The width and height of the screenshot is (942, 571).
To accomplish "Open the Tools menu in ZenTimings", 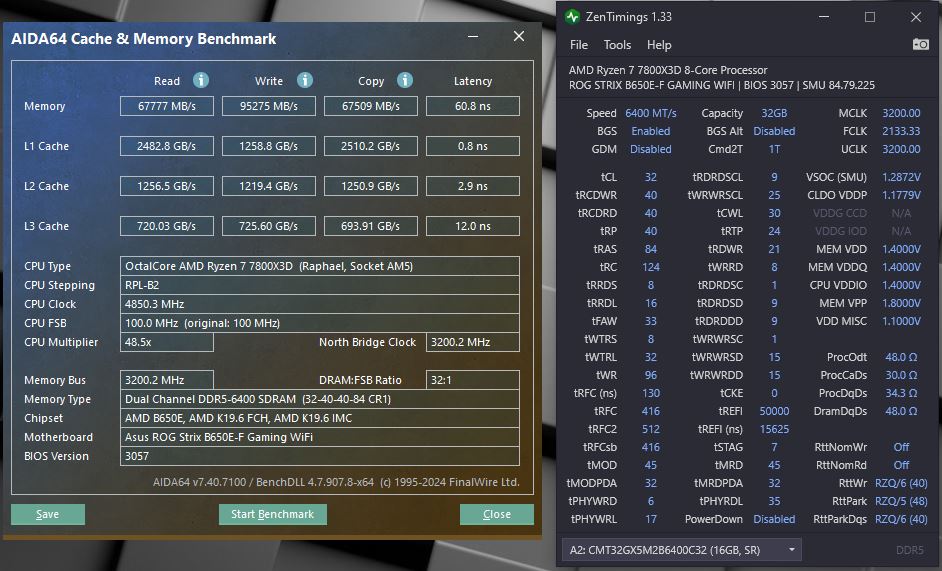I will click(x=617, y=45).
